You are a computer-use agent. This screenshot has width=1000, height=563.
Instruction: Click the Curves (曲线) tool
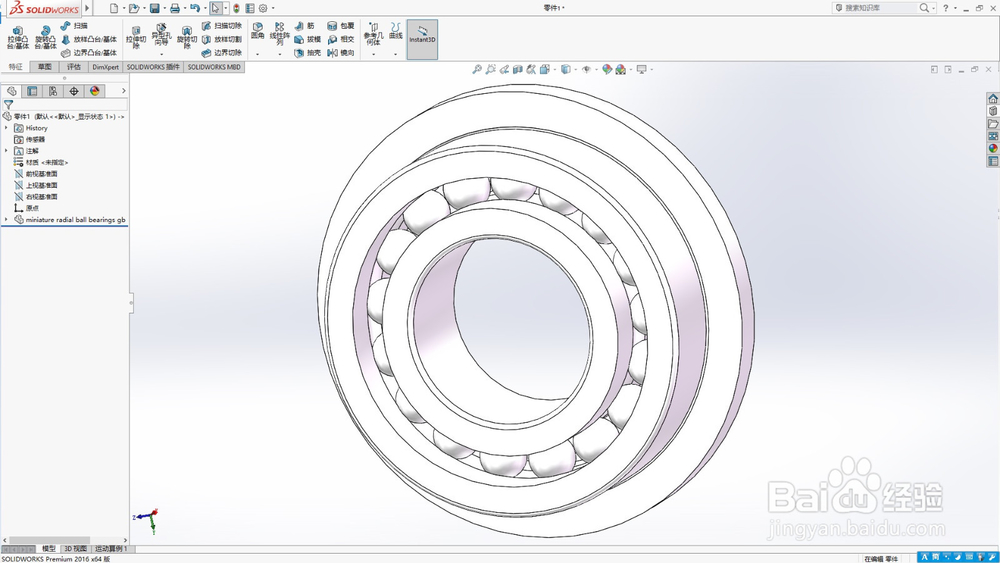(396, 31)
